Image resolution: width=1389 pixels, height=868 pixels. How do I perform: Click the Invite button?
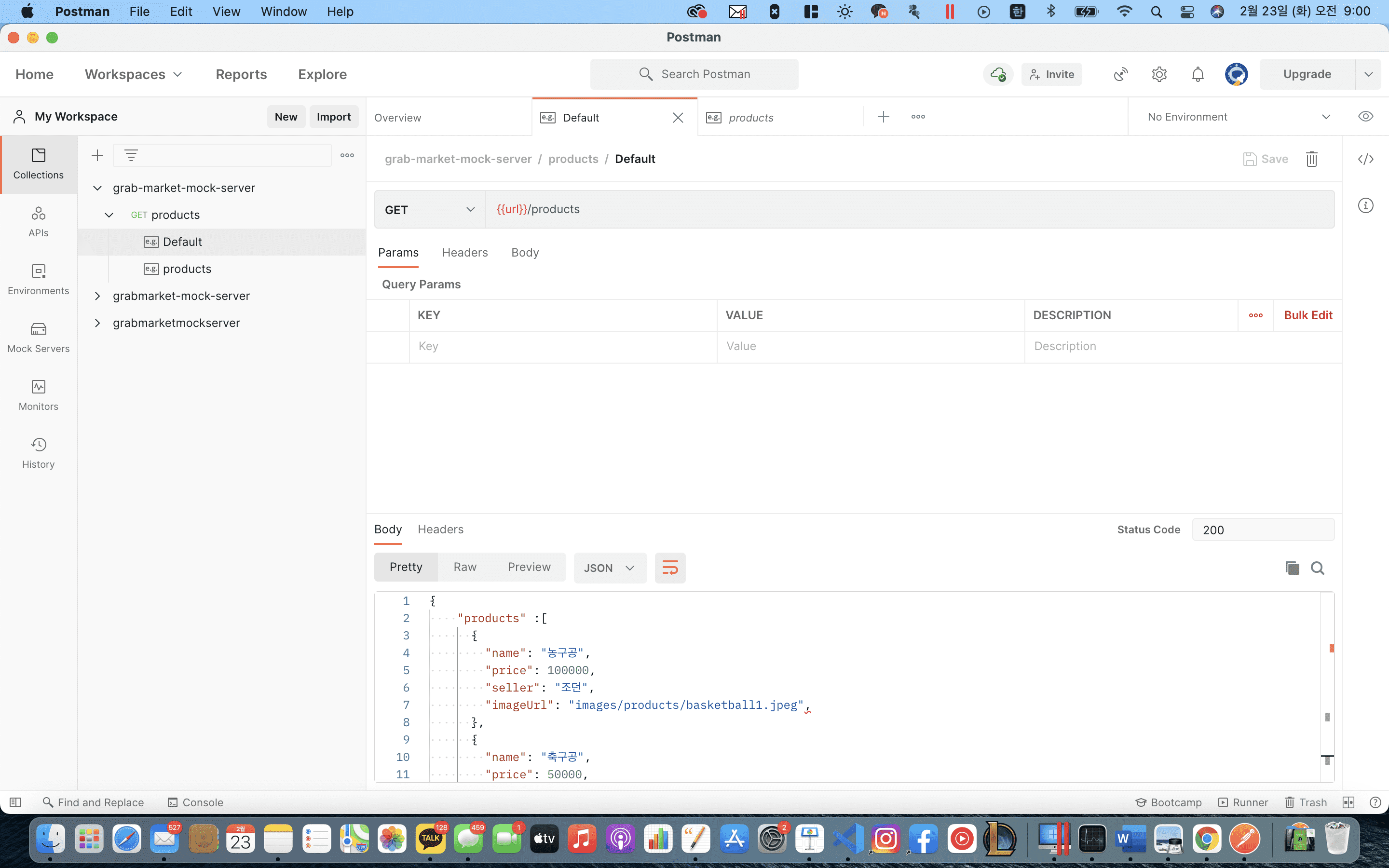click(x=1051, y=74)
